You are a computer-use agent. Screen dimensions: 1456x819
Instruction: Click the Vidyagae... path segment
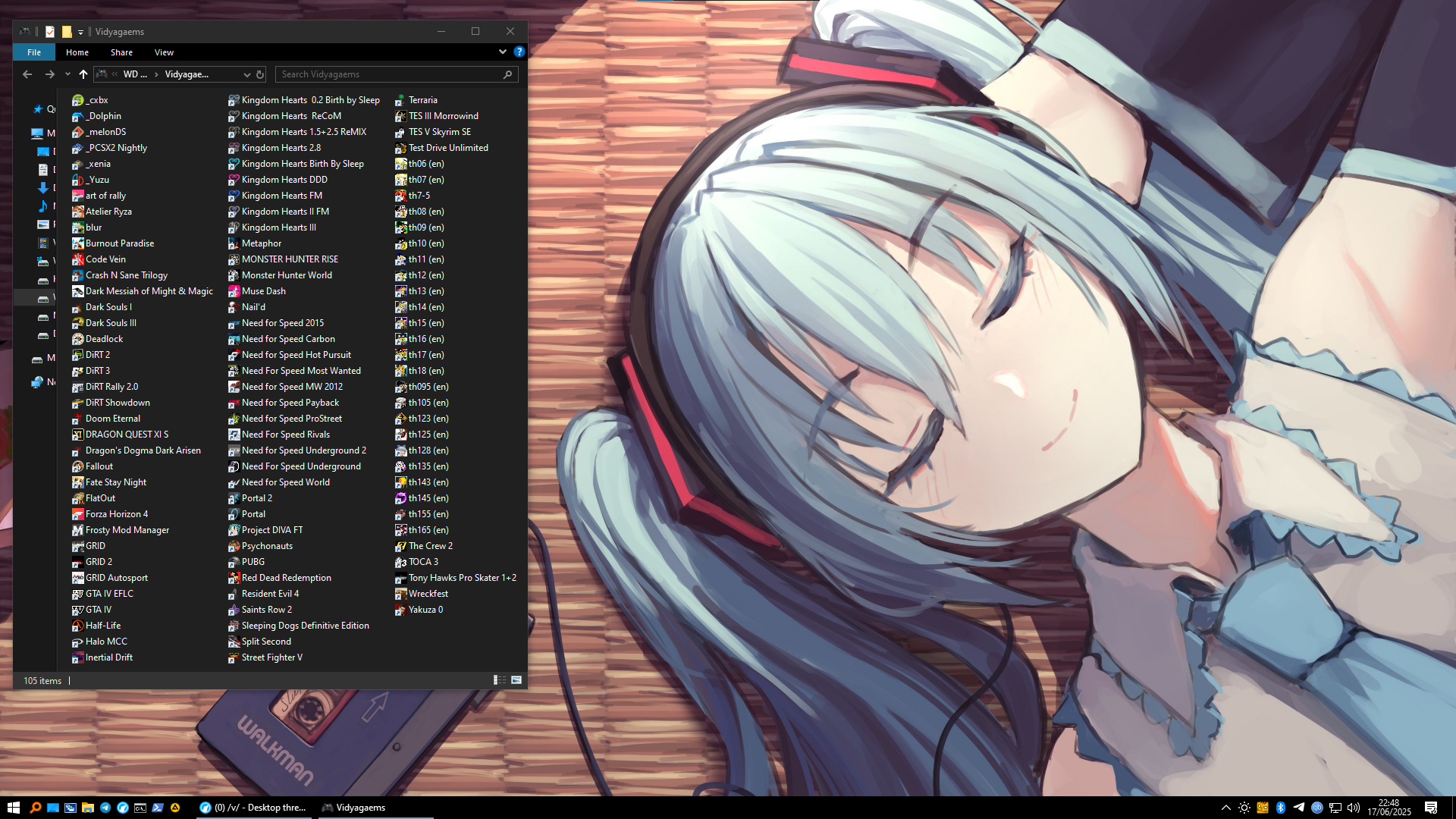pos(187,74)
